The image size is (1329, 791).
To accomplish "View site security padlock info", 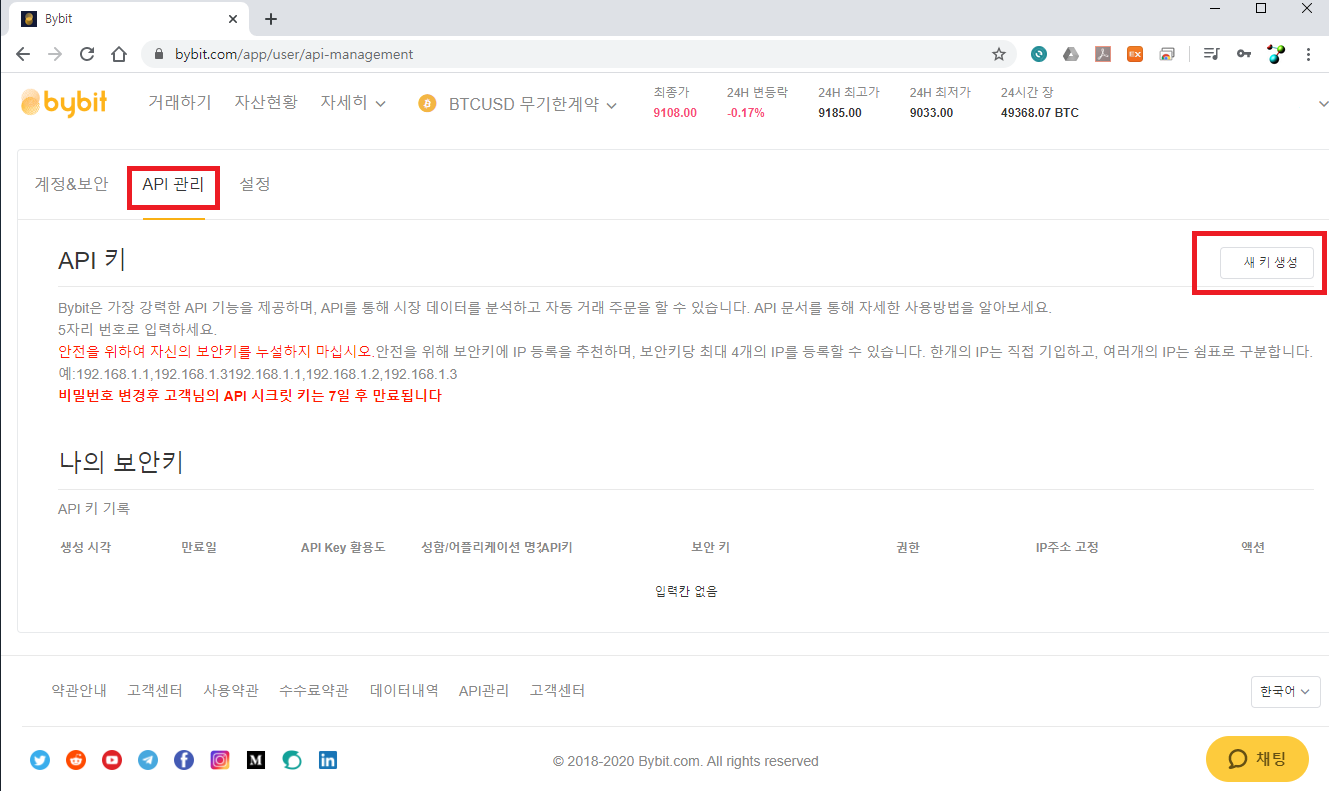I will click(159, 54).
